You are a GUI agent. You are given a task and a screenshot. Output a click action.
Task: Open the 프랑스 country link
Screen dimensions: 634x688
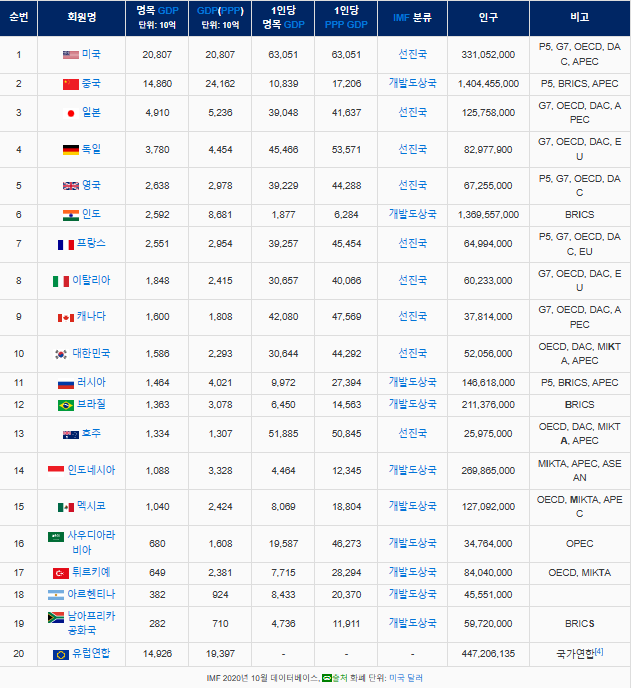point(91,243)
